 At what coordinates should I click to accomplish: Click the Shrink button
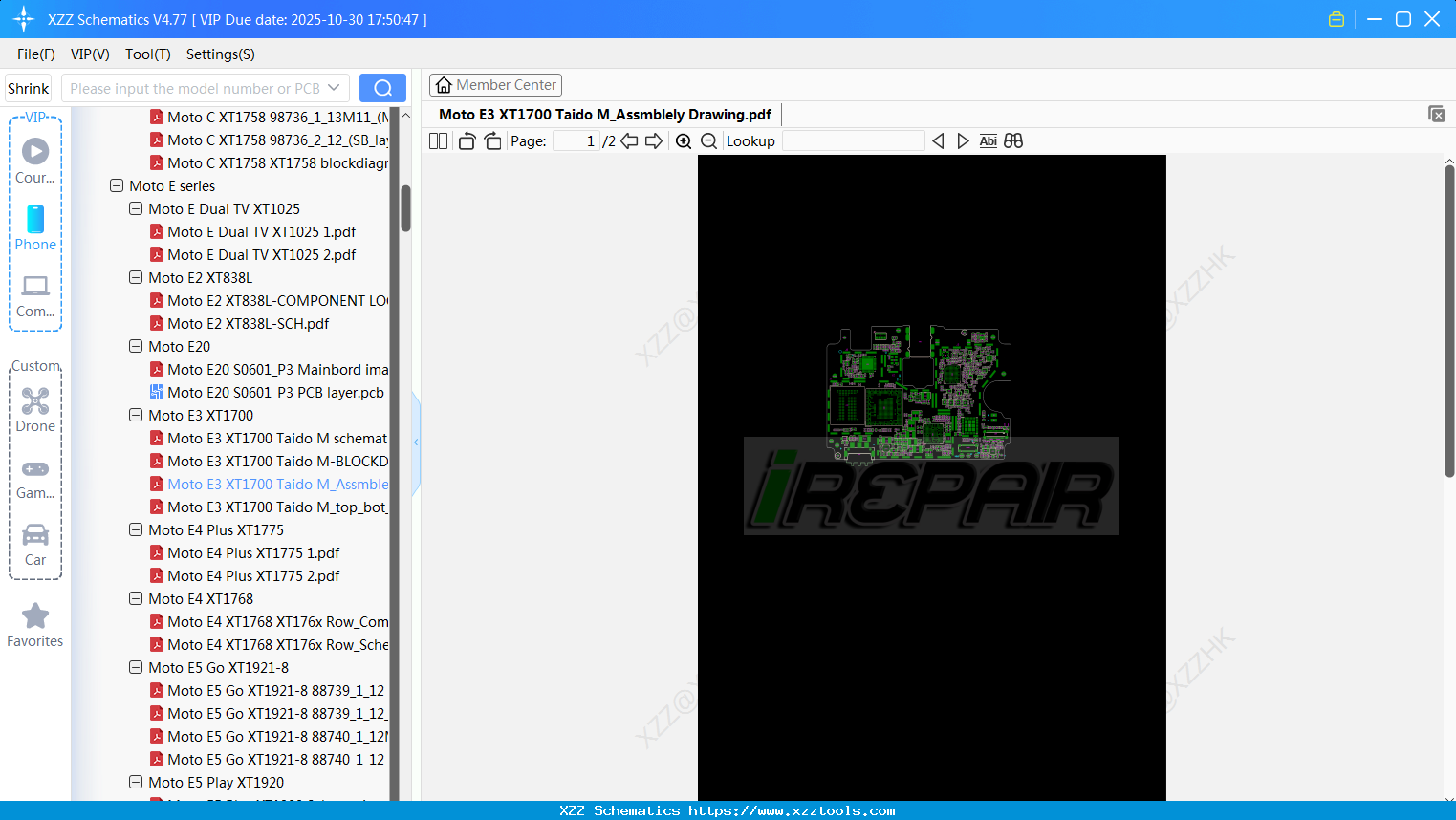(29, 88)
